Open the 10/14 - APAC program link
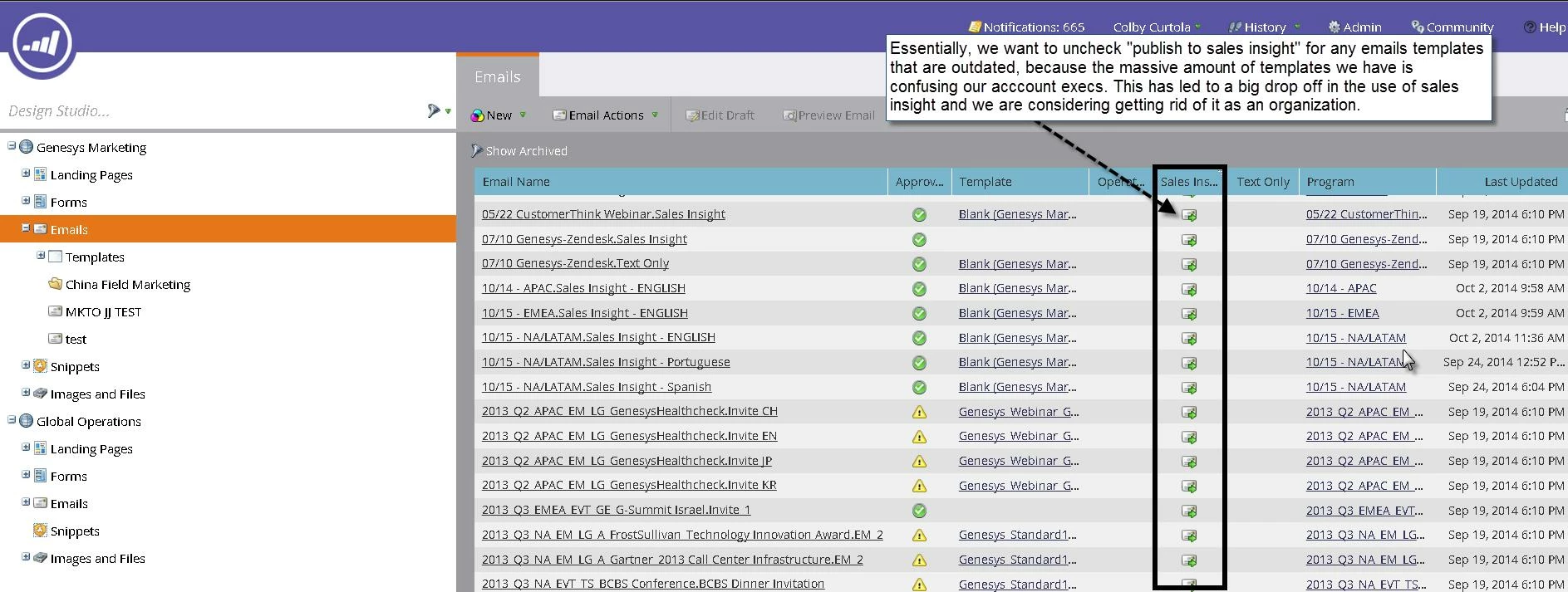Viewport: 1568px width, 592px height. (1341, 288)
